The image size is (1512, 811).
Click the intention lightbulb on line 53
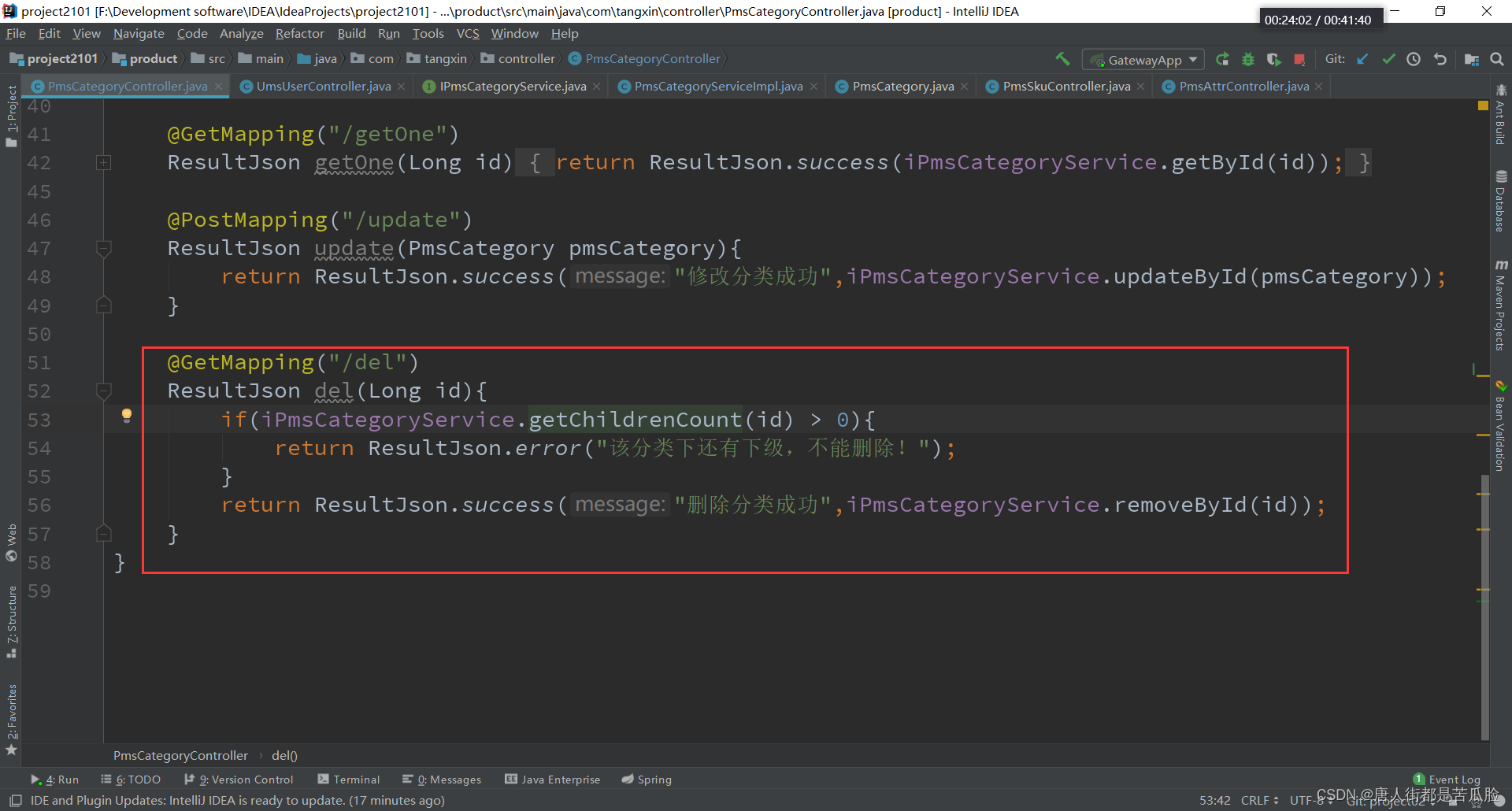click(x=127, y=417)
